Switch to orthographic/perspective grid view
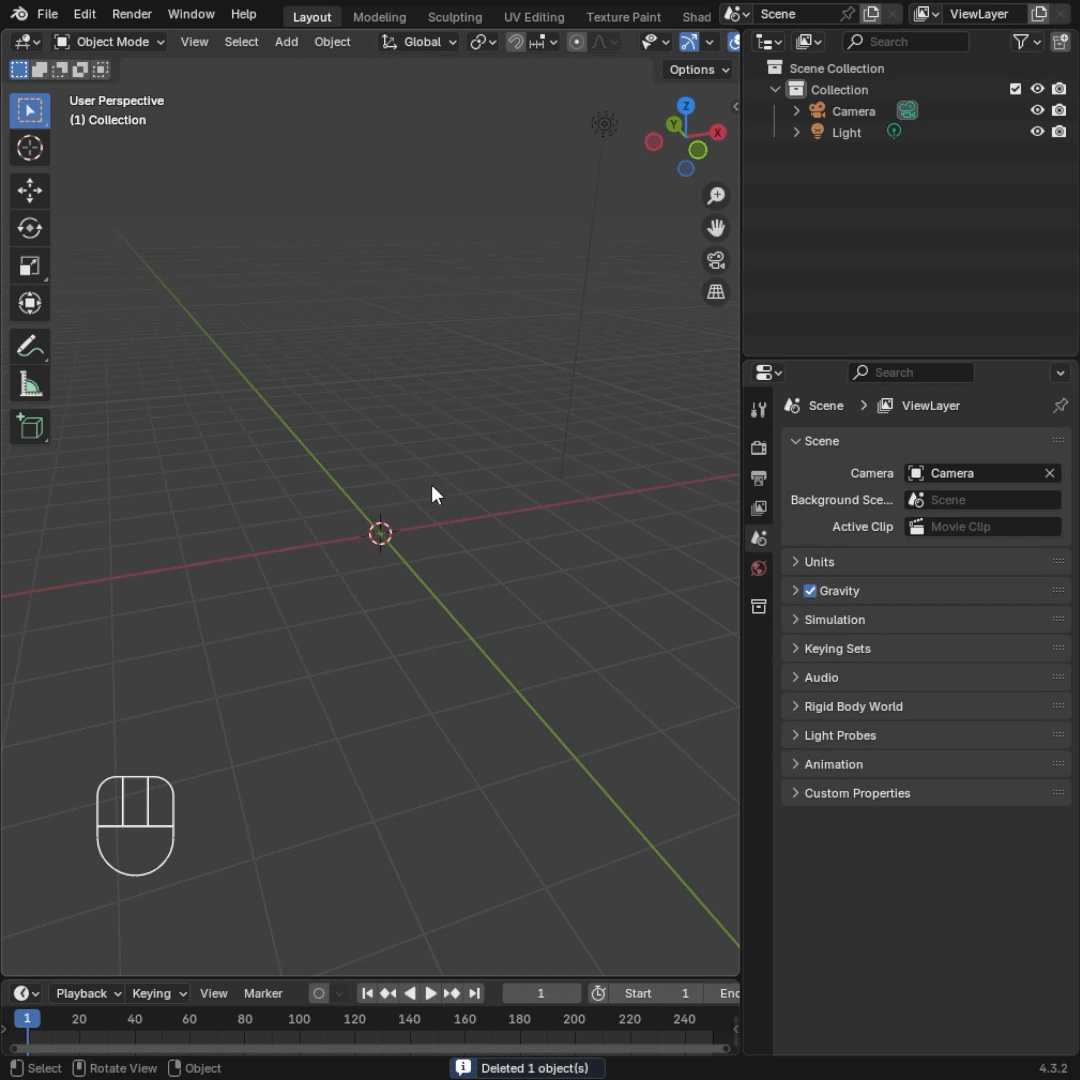 tap(716, 293)
